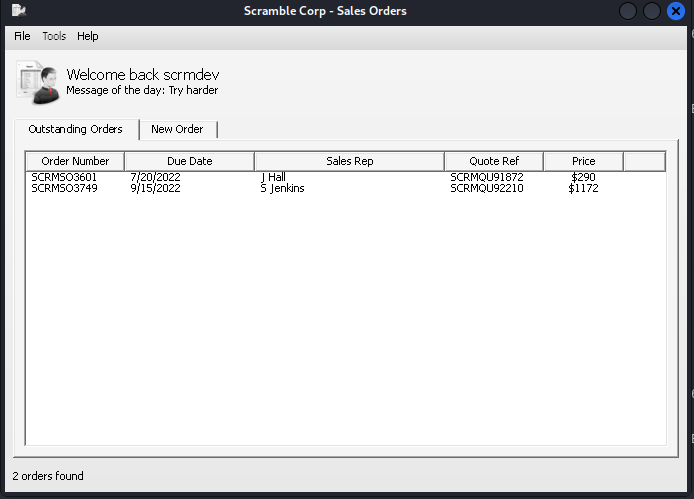The image size is (694, 499).
Task: Close the Sales Orders window
Action: pos(676,11)
